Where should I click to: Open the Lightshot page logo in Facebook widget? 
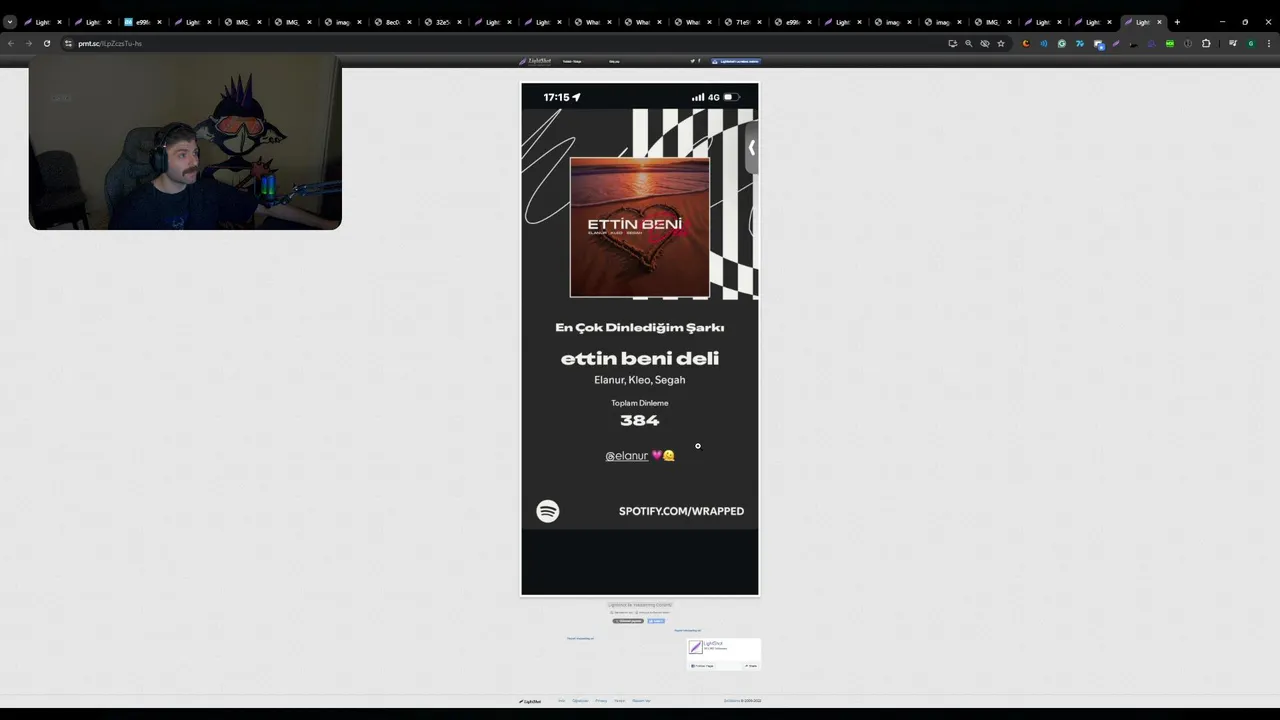pyautogui.click(x=696, y=647)
